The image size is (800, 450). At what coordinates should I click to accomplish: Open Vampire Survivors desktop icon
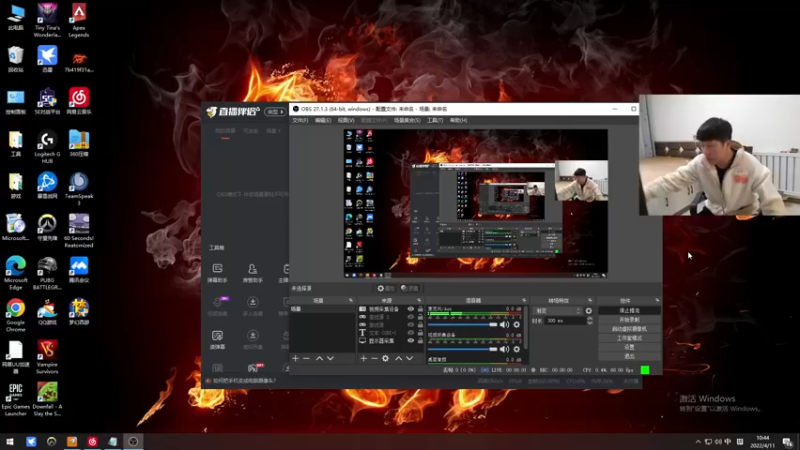click(47, 357)
